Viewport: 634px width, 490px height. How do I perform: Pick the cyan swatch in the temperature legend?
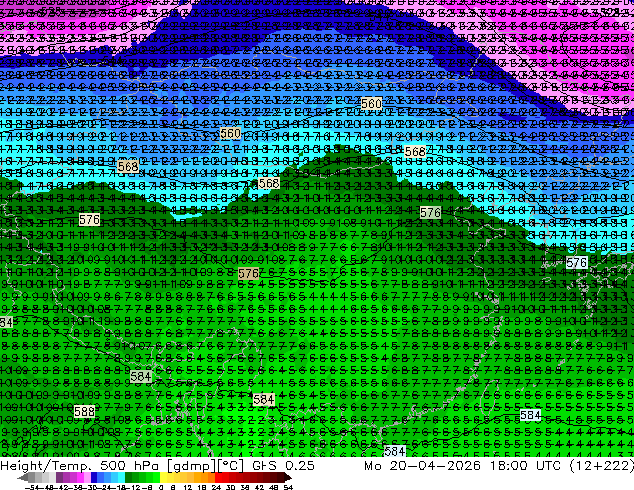121,477
